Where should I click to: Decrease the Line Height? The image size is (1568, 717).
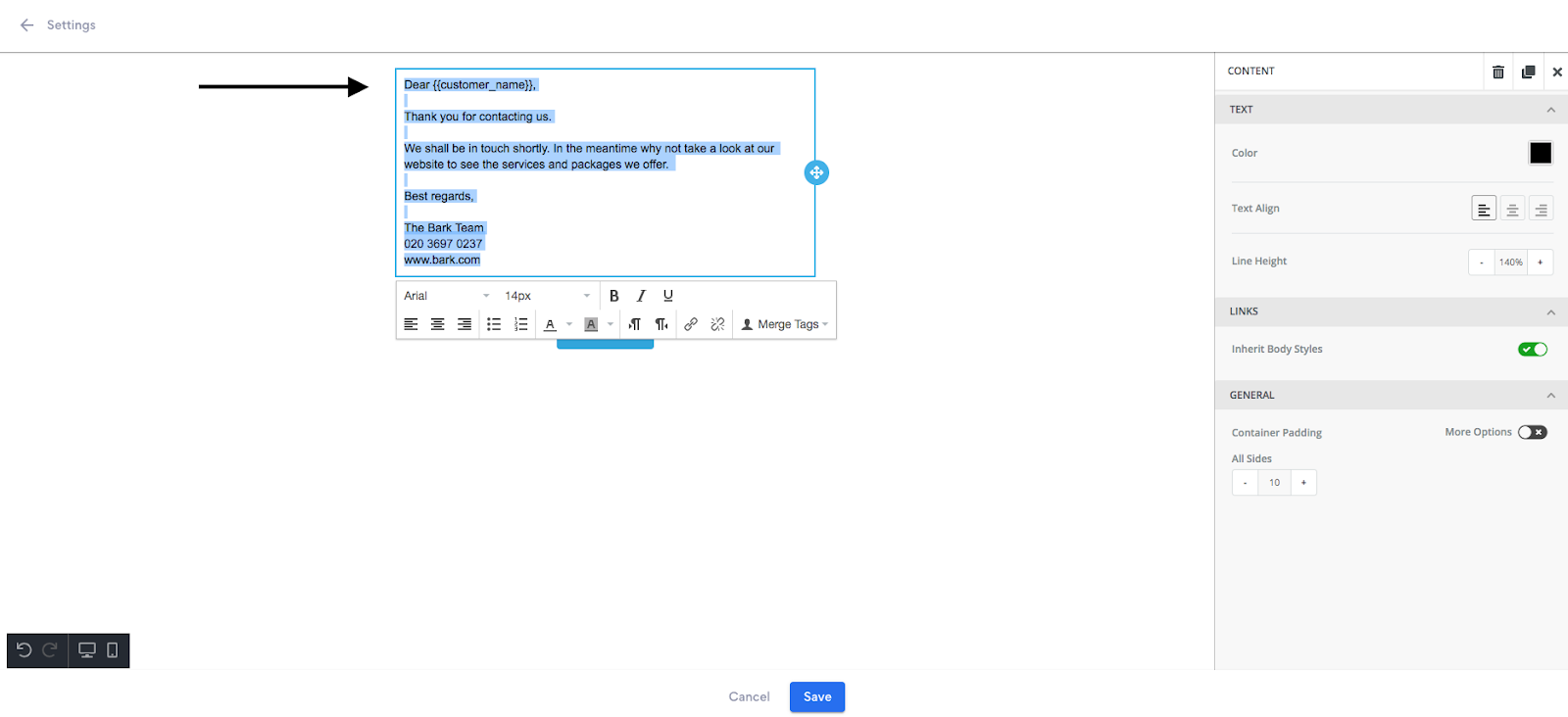coord(1481,263)
